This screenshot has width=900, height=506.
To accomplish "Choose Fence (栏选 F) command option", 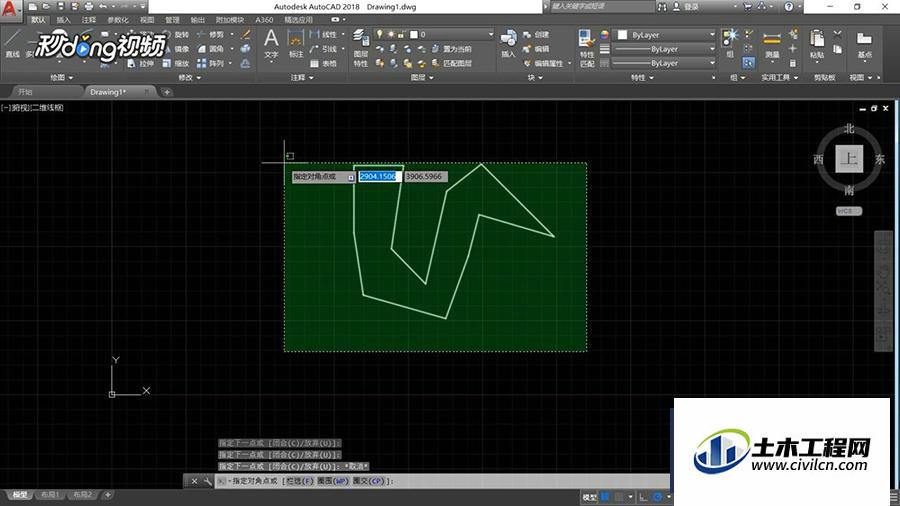I will (299, 481).
